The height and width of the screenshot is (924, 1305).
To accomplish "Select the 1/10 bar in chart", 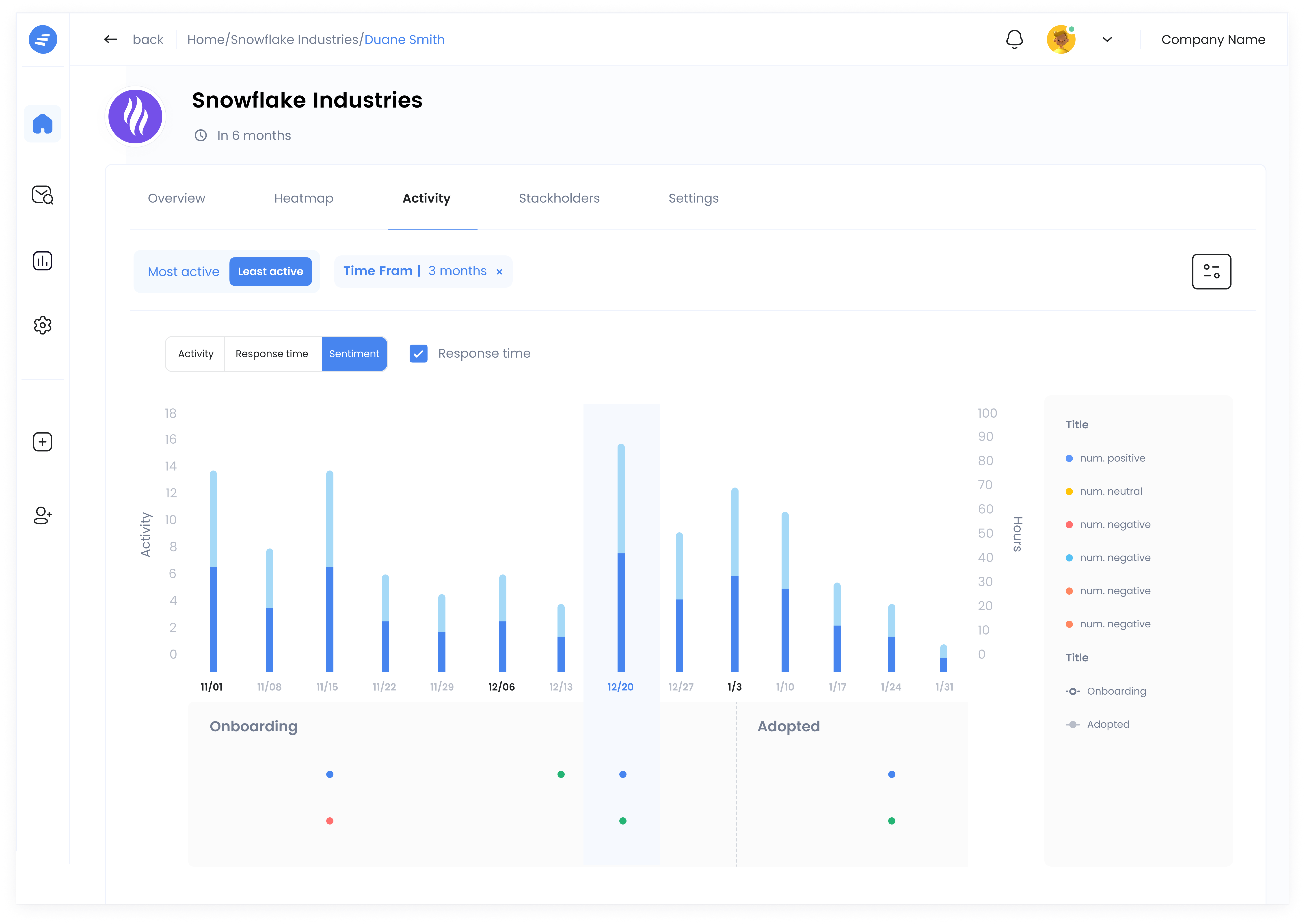I will pyautogui.click(x=785, y=592).
